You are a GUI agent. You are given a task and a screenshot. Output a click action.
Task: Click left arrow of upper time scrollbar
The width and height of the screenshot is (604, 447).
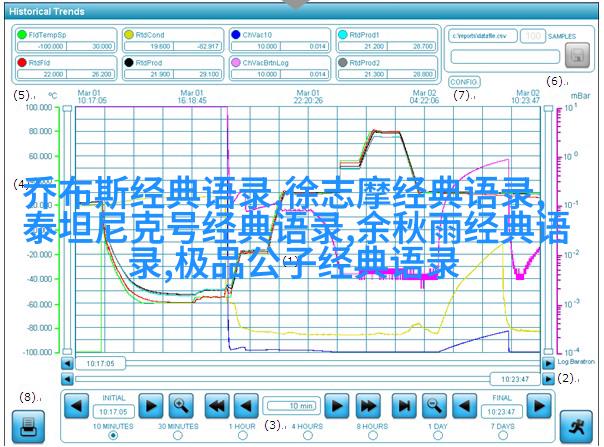tap(67, 363)
